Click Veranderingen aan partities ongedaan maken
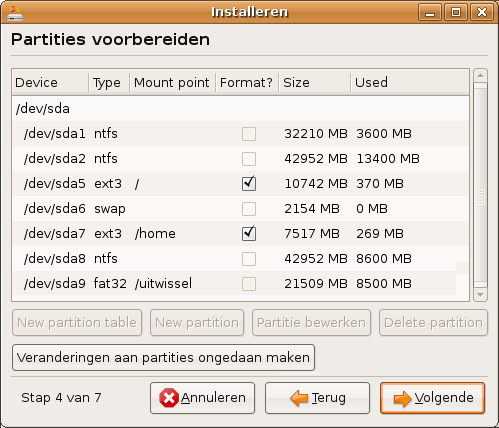 [163, 358]
